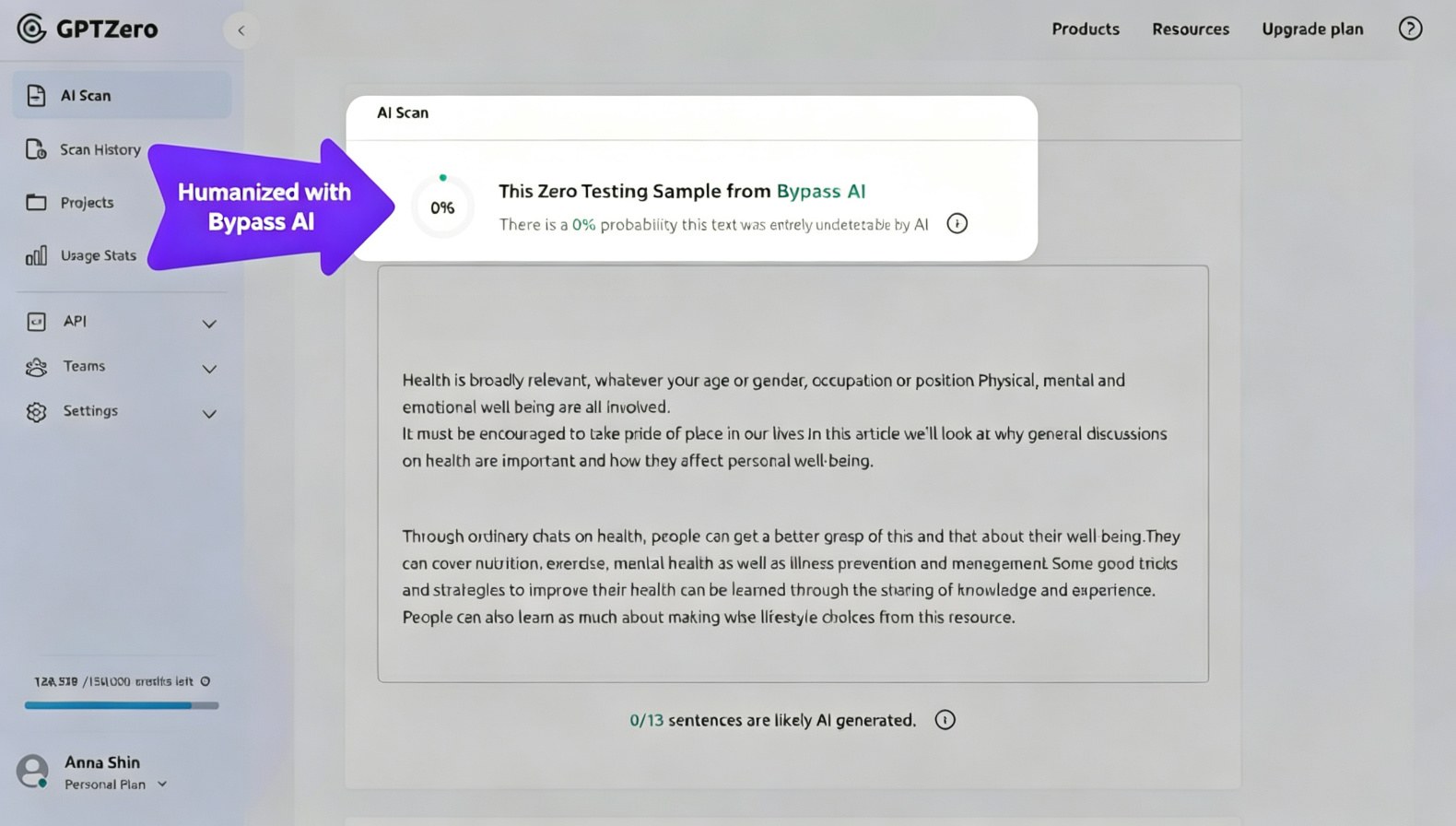View Usage Stats bar chart icon

click(36, 255)
